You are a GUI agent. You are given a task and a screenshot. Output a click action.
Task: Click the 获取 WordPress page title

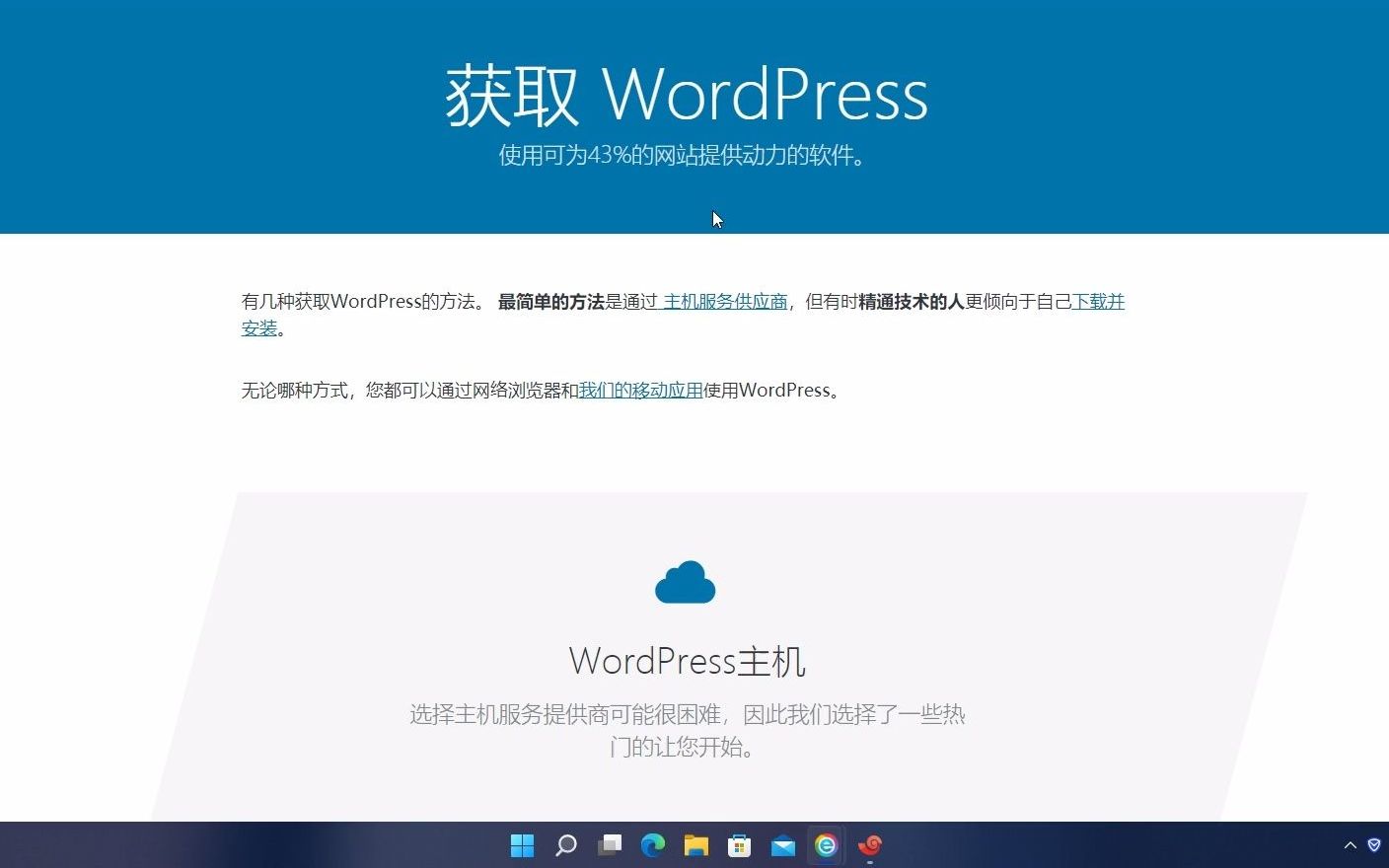click(687, 96)
